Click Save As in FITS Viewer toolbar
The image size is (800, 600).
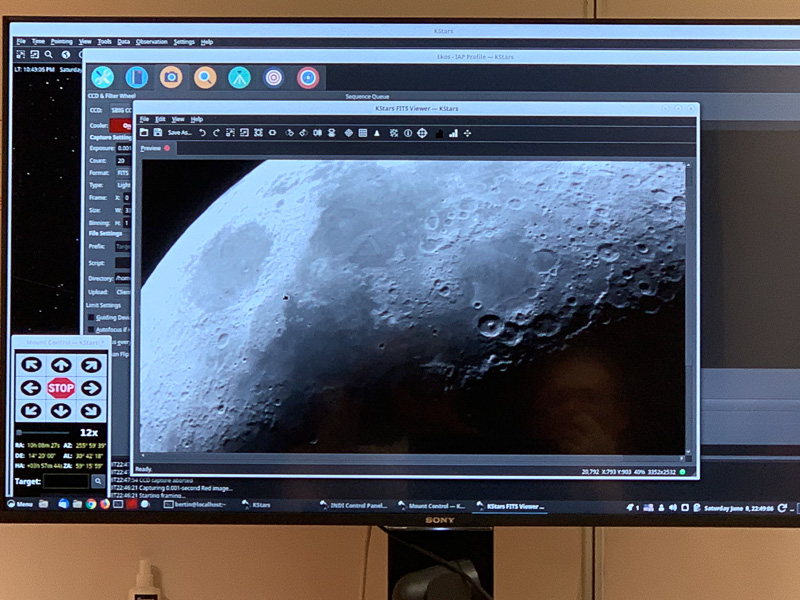point(180,133)
